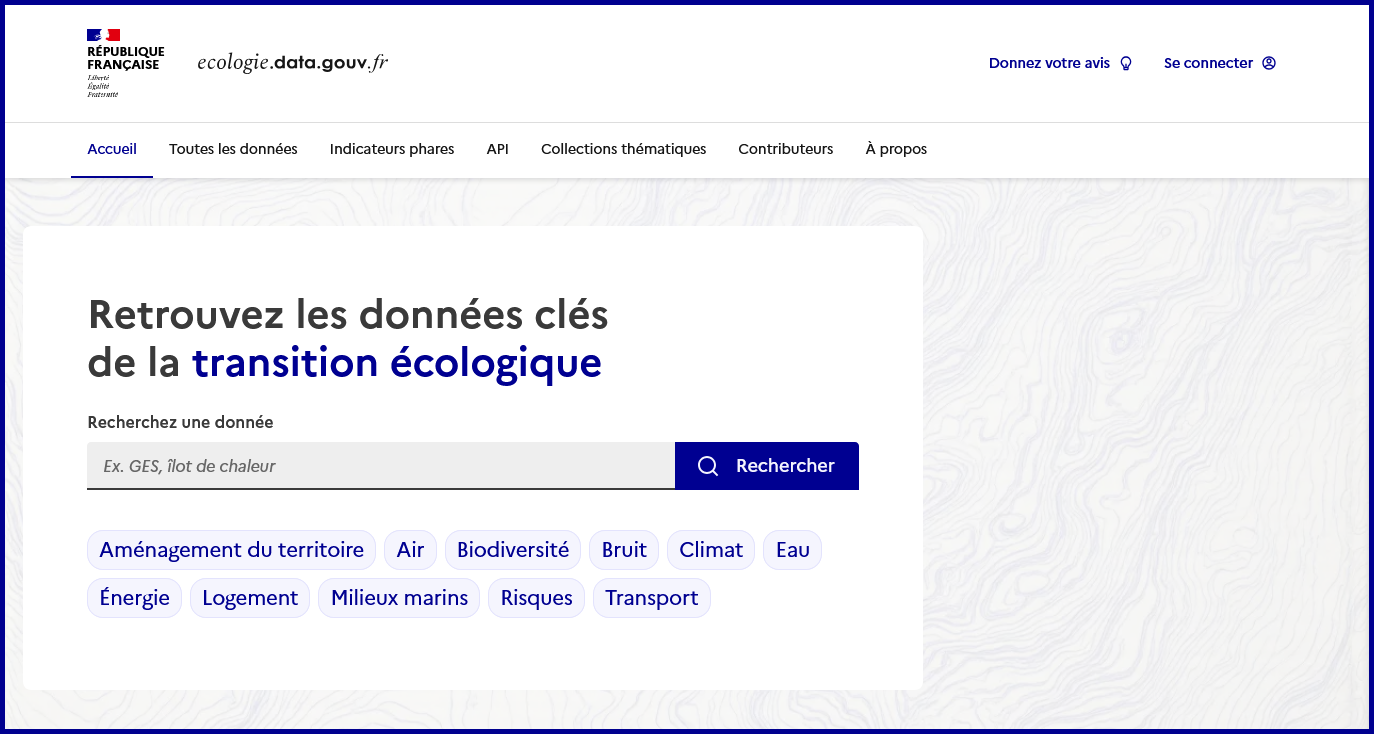This screenshot has width=1374, height=734.
Task: Focus the Recherchez une donnée search field
Action: click(381, 466)
